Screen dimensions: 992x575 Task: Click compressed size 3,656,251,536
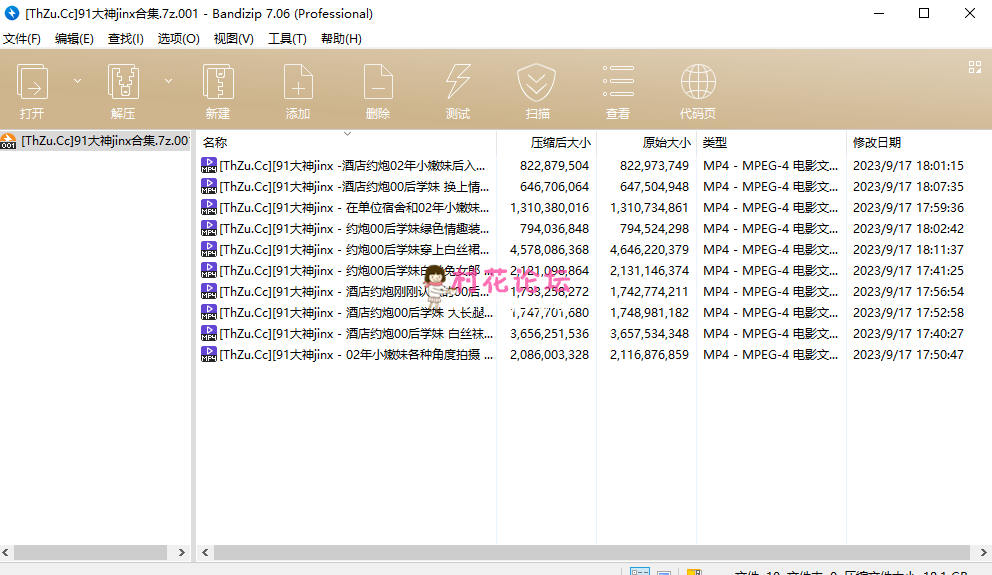[x=549, y=333]
